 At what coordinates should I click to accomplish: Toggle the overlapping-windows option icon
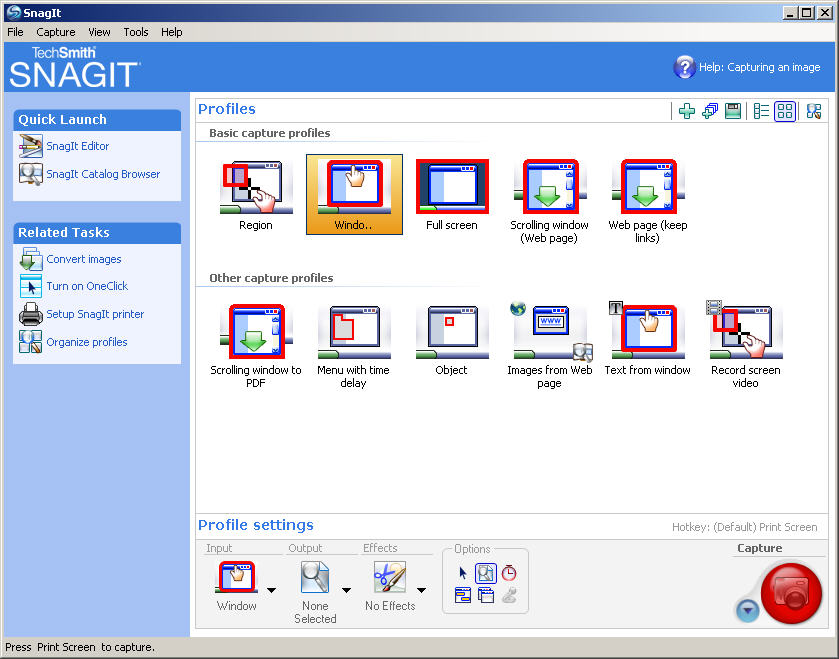click(486, 595)
